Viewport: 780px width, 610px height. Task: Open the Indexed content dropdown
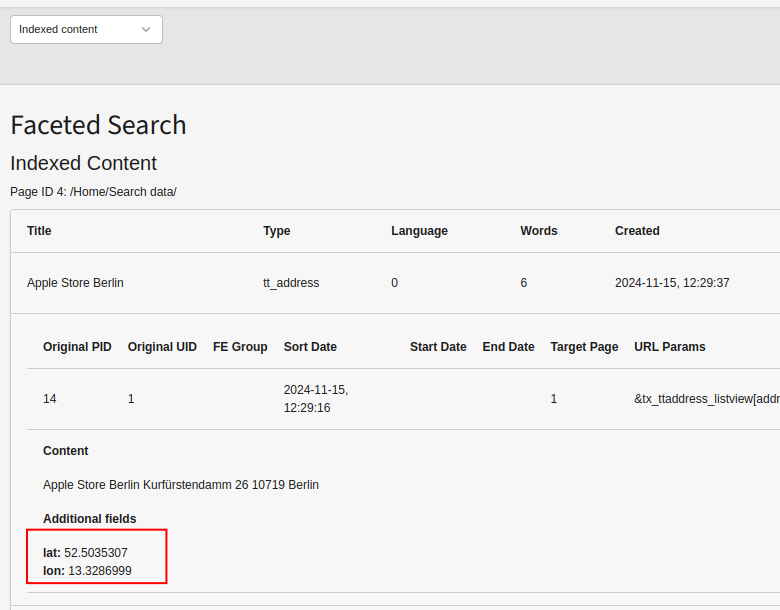click(86, 29)
